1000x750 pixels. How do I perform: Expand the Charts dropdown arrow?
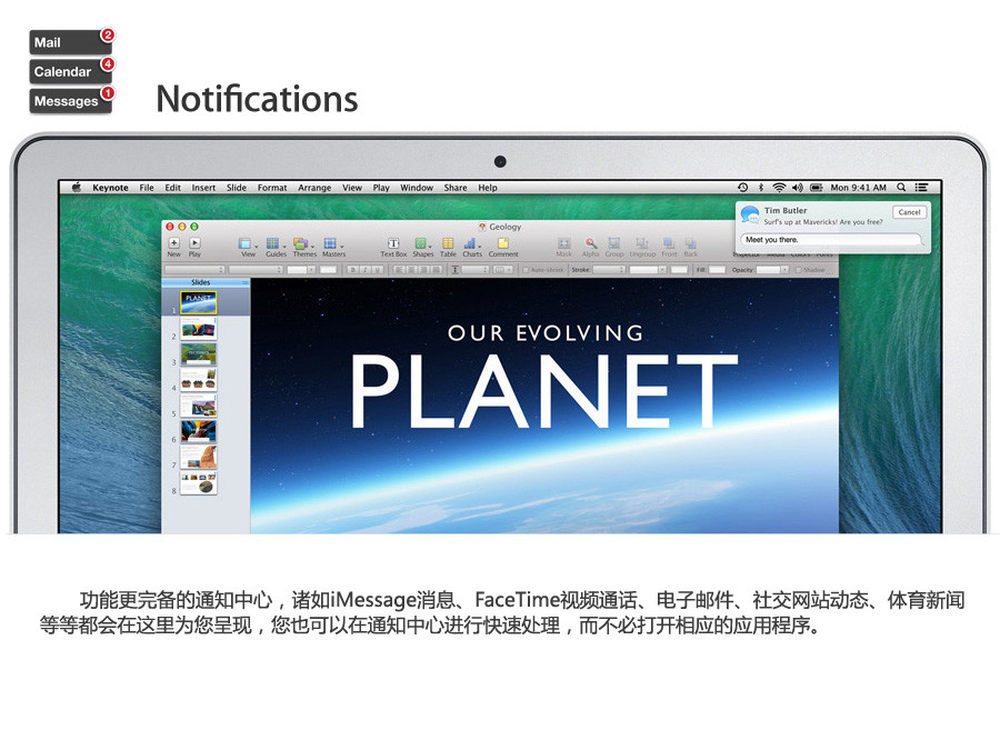(x=480, y=246)
